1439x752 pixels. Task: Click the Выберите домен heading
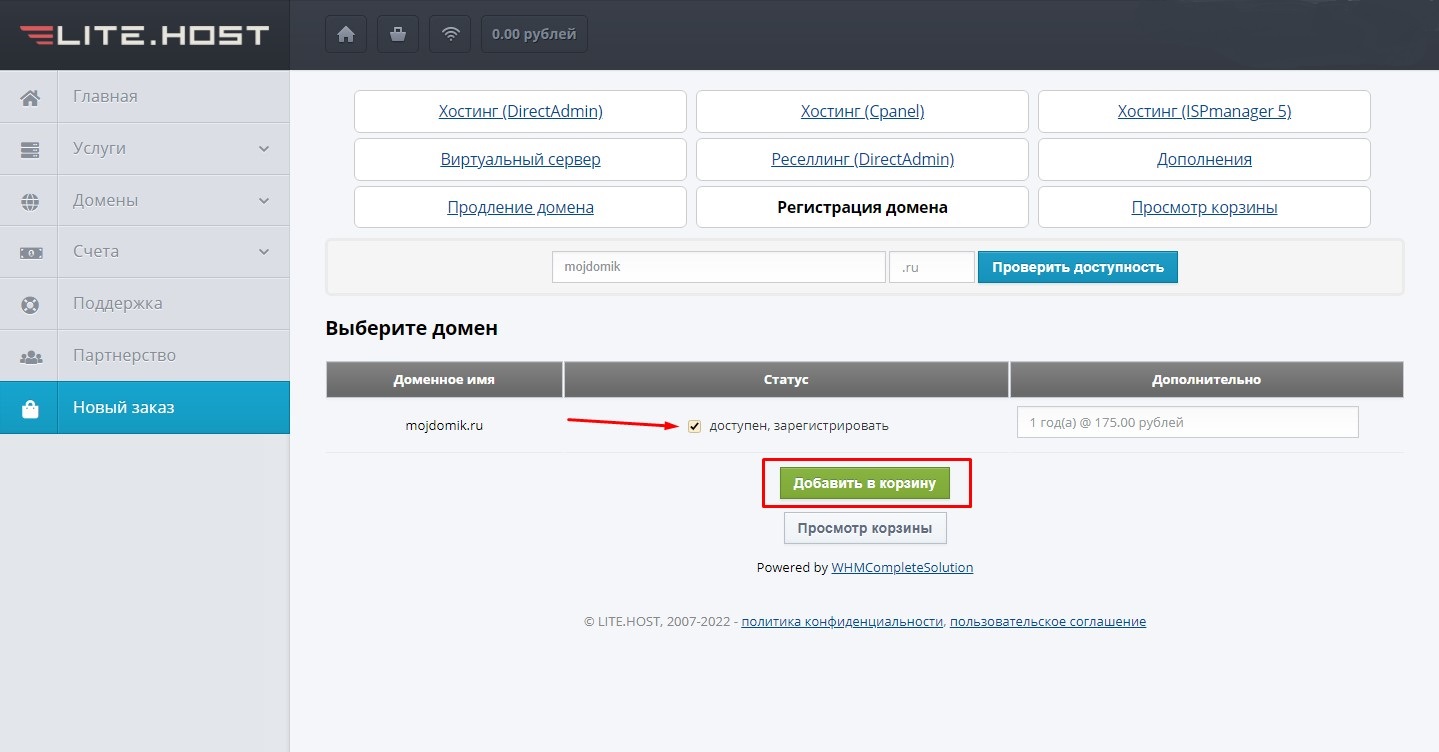coord(412,328)
